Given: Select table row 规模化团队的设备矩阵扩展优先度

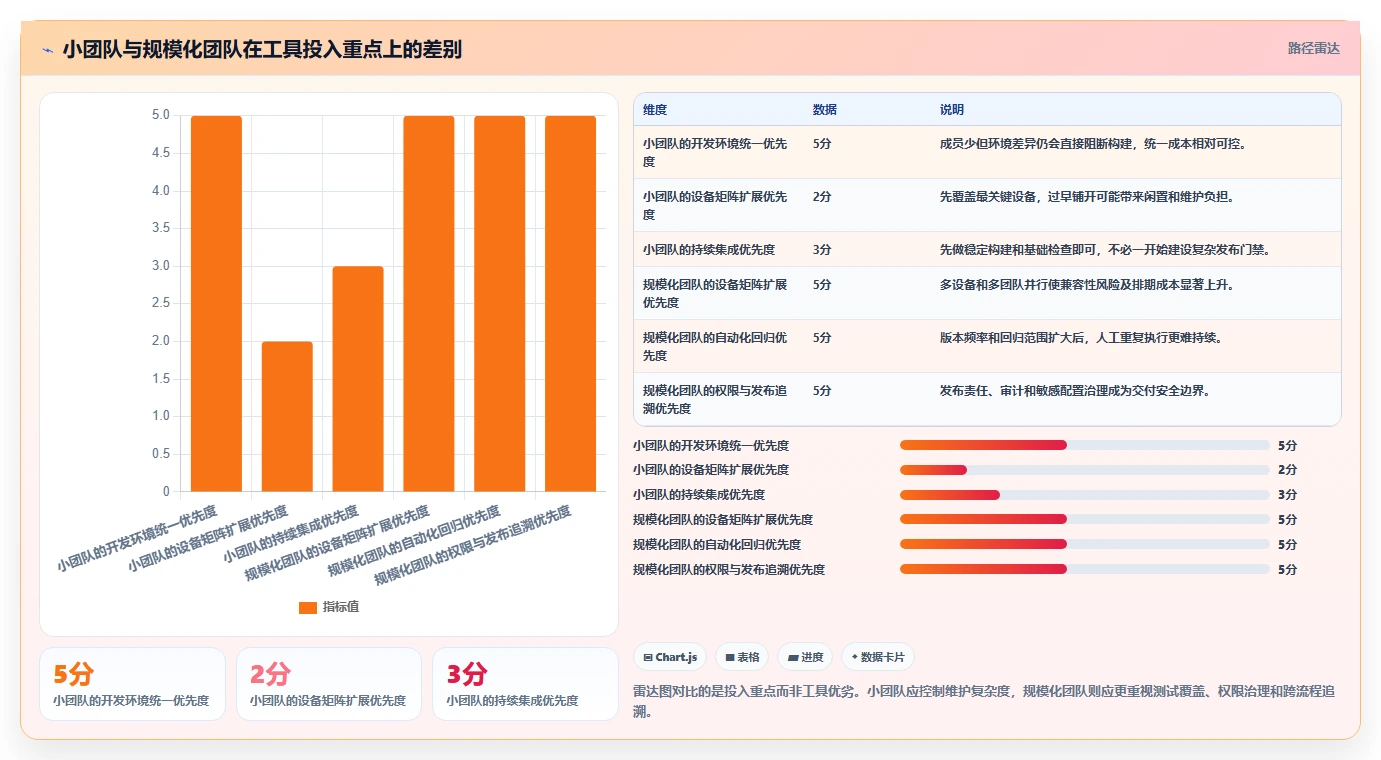Looking at the screenshot, I should click(987, 293).
